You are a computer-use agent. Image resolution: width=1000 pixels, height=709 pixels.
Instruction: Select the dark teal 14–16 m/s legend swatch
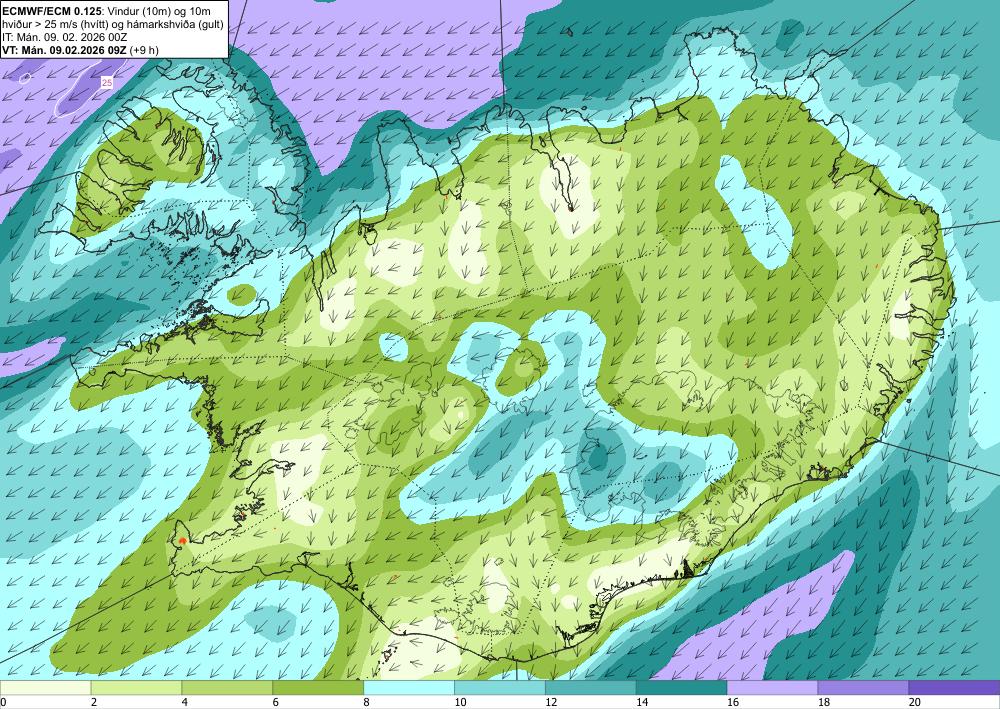[x=682, y=687]
